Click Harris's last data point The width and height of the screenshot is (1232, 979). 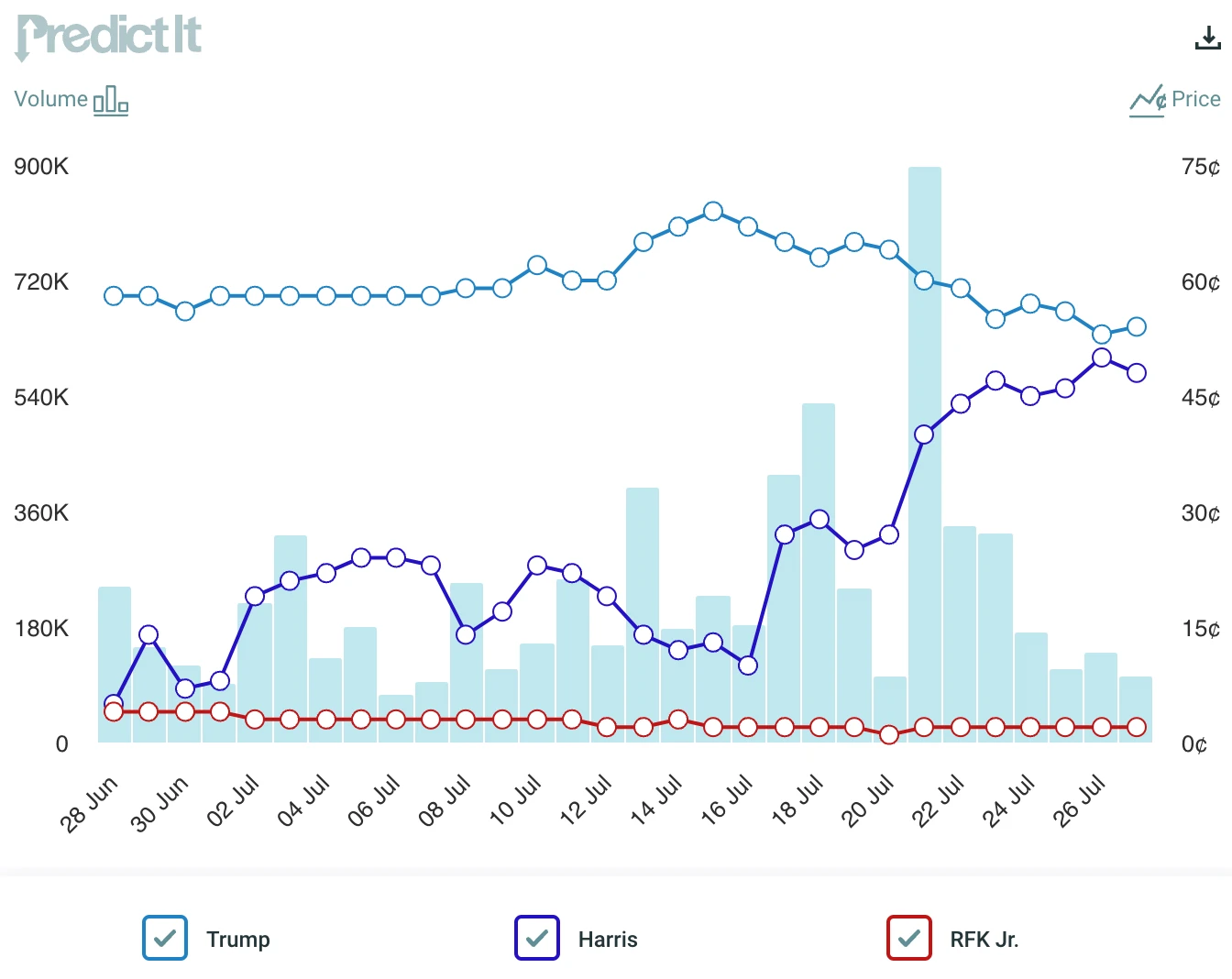[1137, 372]
